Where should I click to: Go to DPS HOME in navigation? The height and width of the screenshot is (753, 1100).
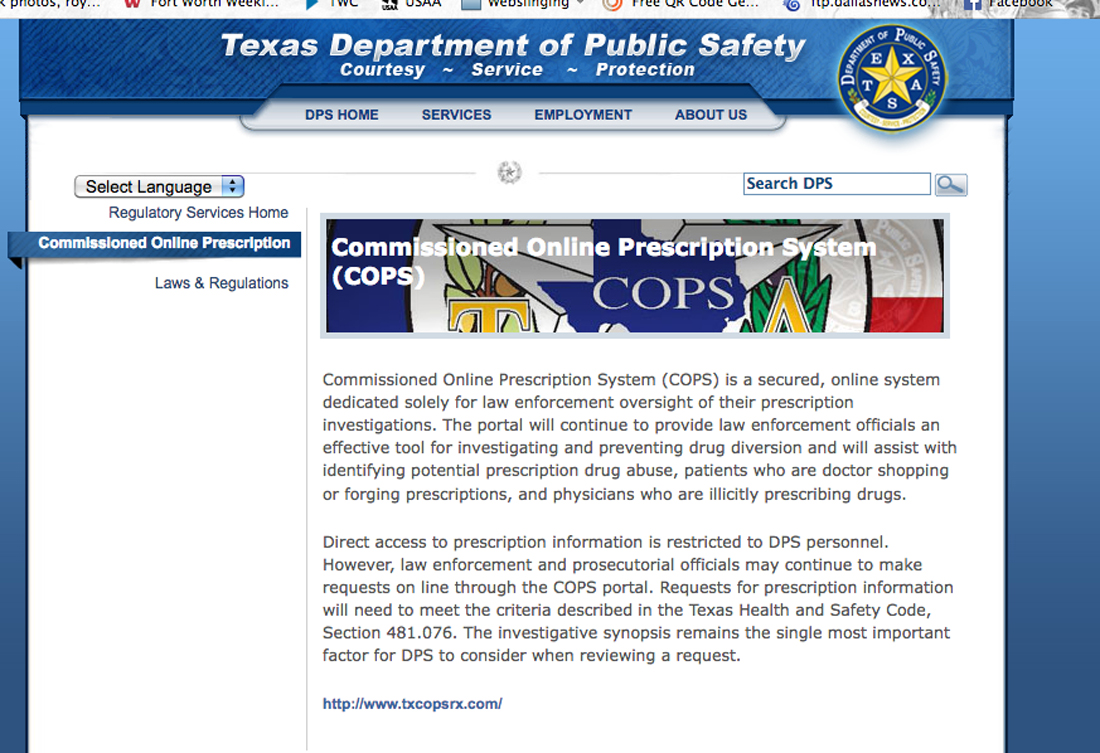tap(341, 115)
